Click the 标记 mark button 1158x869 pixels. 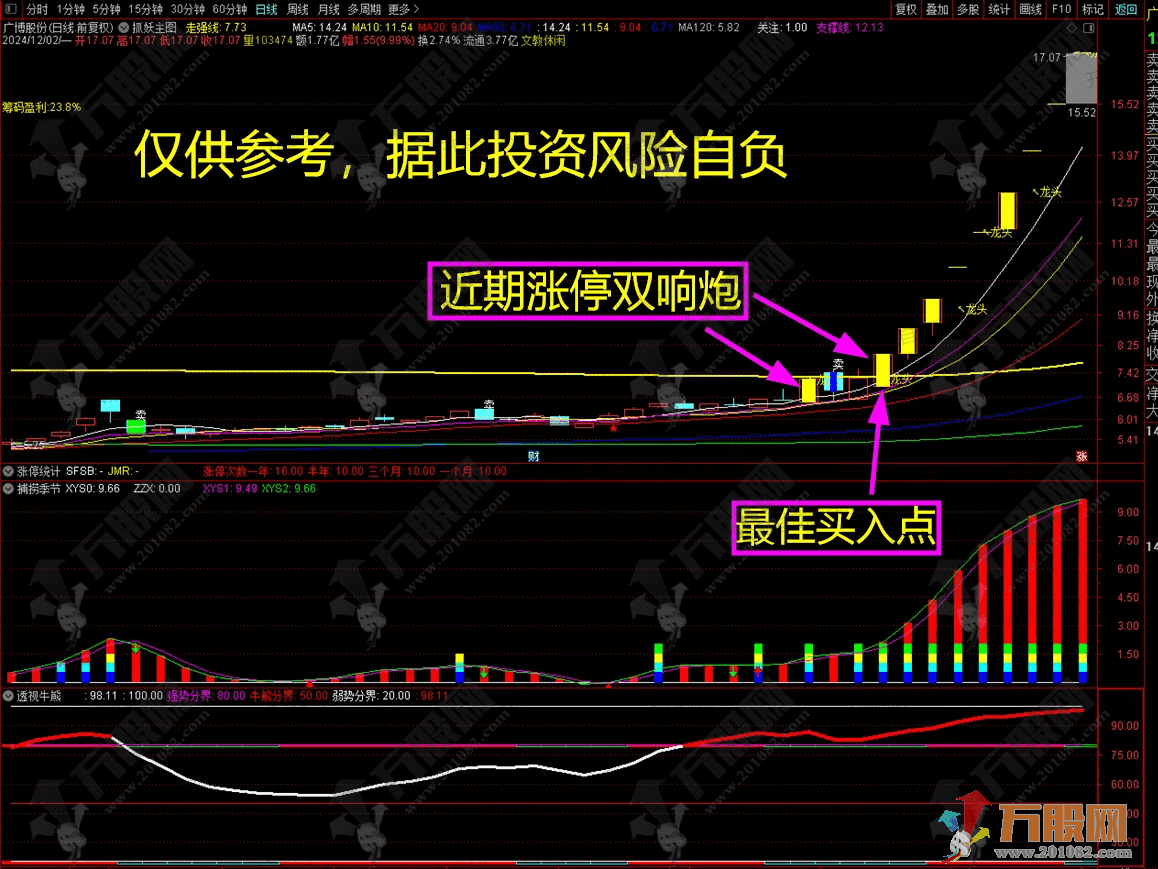tap(1092, 10)
